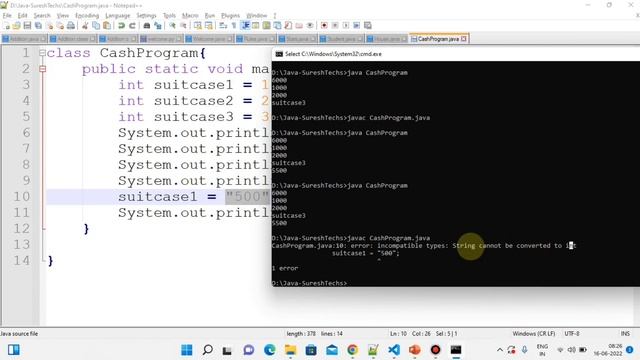Open the Search menu
Image resolution: width=640 pixels, height=360 pixels.
pos(42,16)
